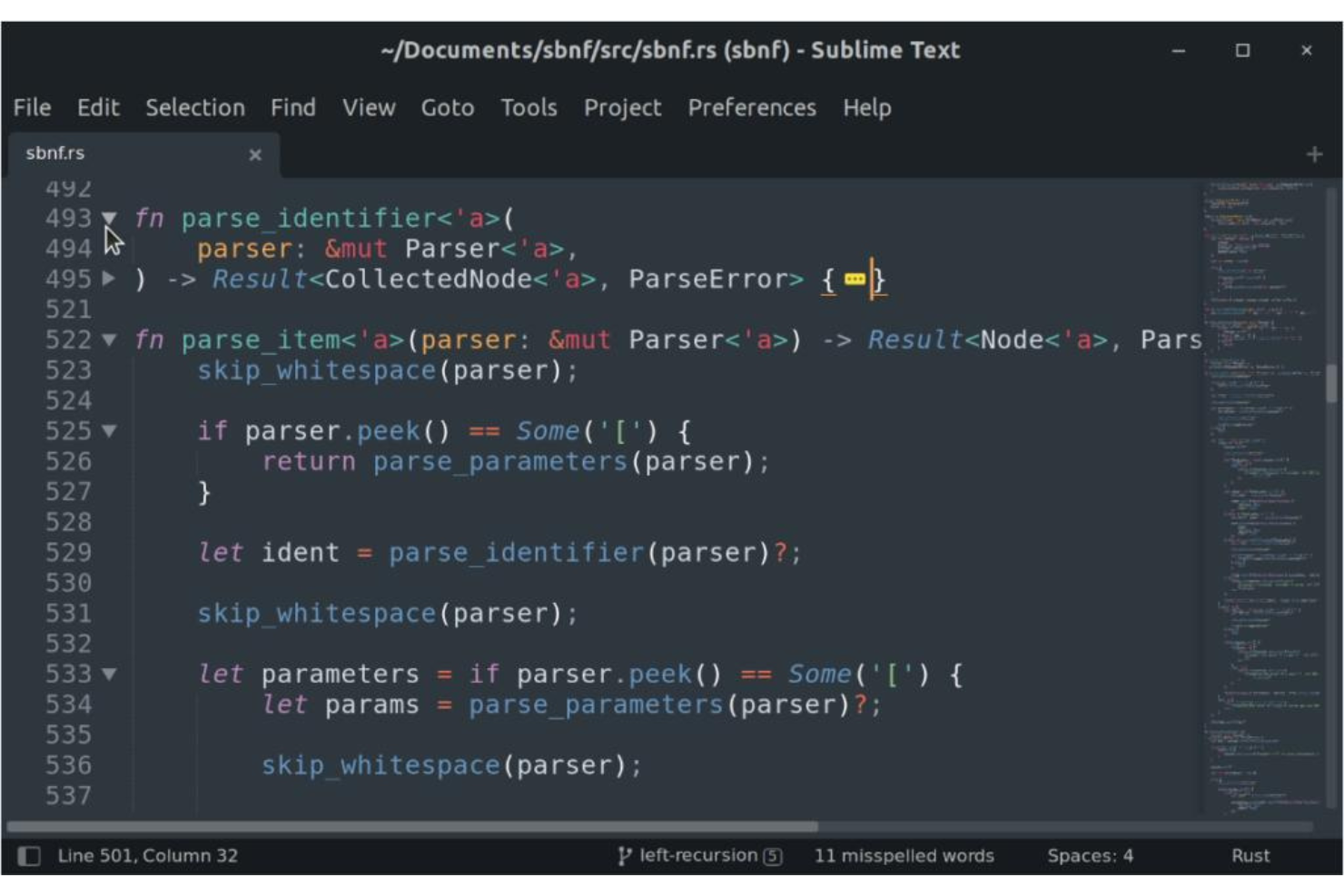Open the Preferences menu
This screenshot has height=896, width=1344.
[x=751, y=107]
